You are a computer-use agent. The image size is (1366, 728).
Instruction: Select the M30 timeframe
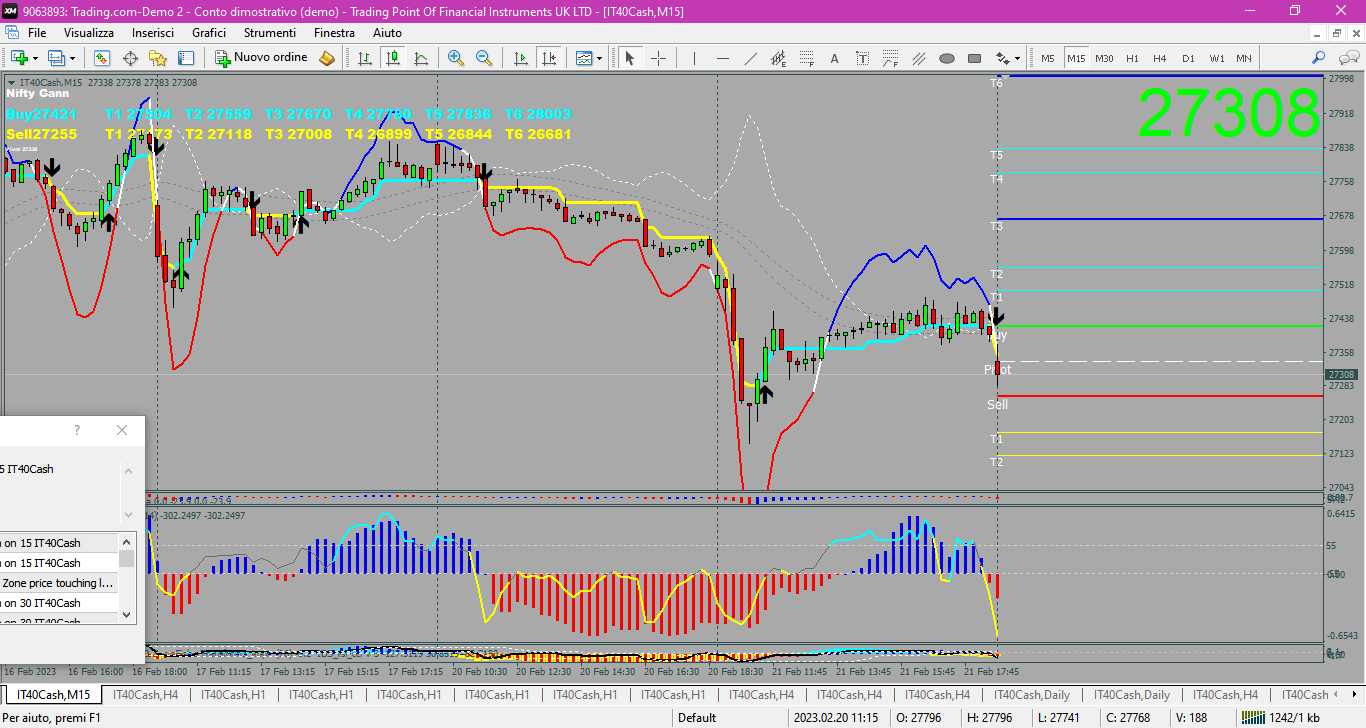click(1104, 58)
